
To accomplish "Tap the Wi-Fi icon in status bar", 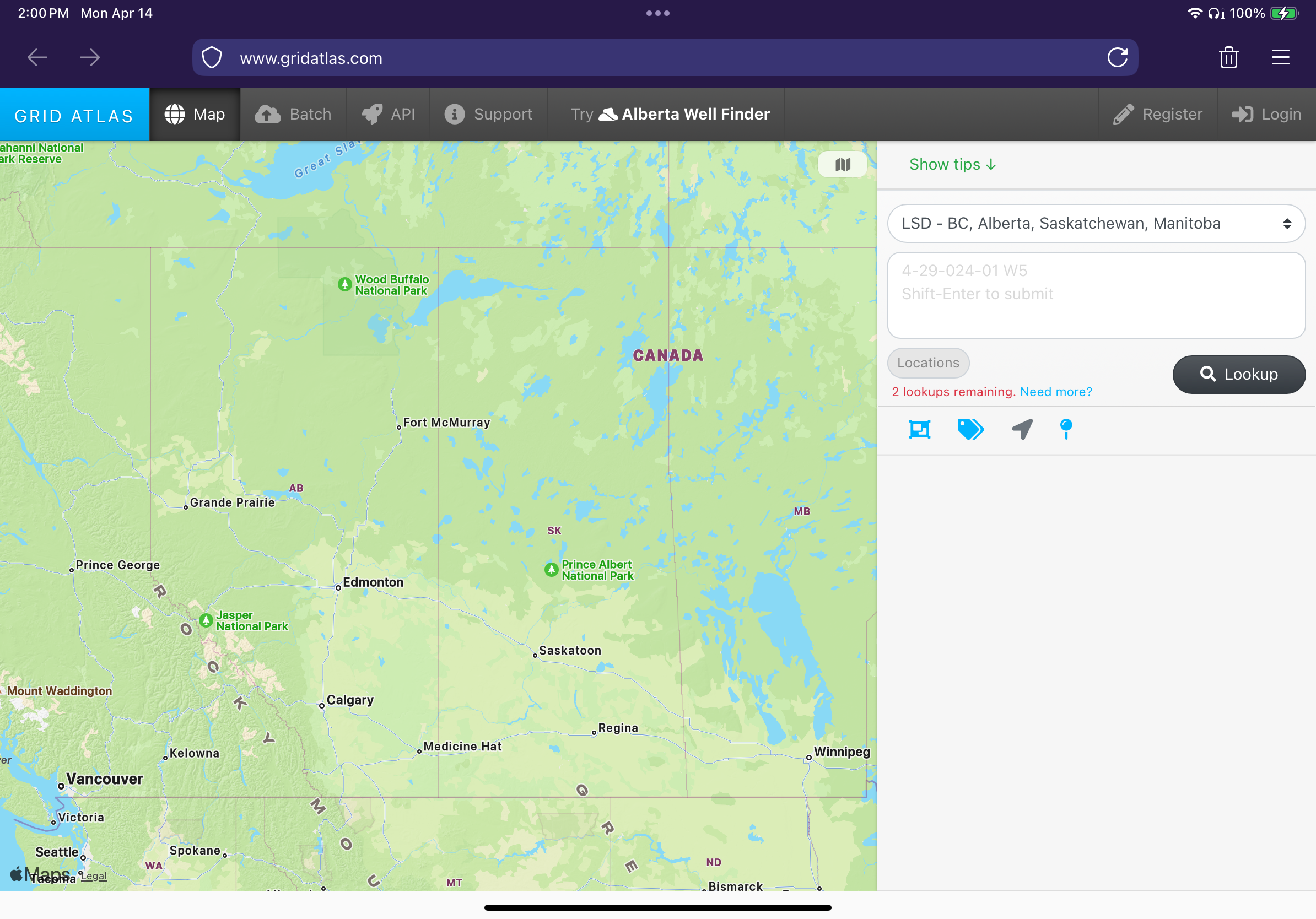I will (x=1195, y=13).
